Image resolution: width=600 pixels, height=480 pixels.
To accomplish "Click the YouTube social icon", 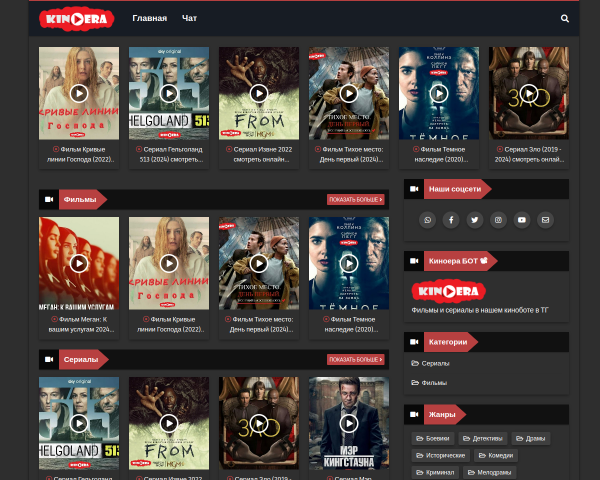I will pyautogui.click(x=522, y=220).
